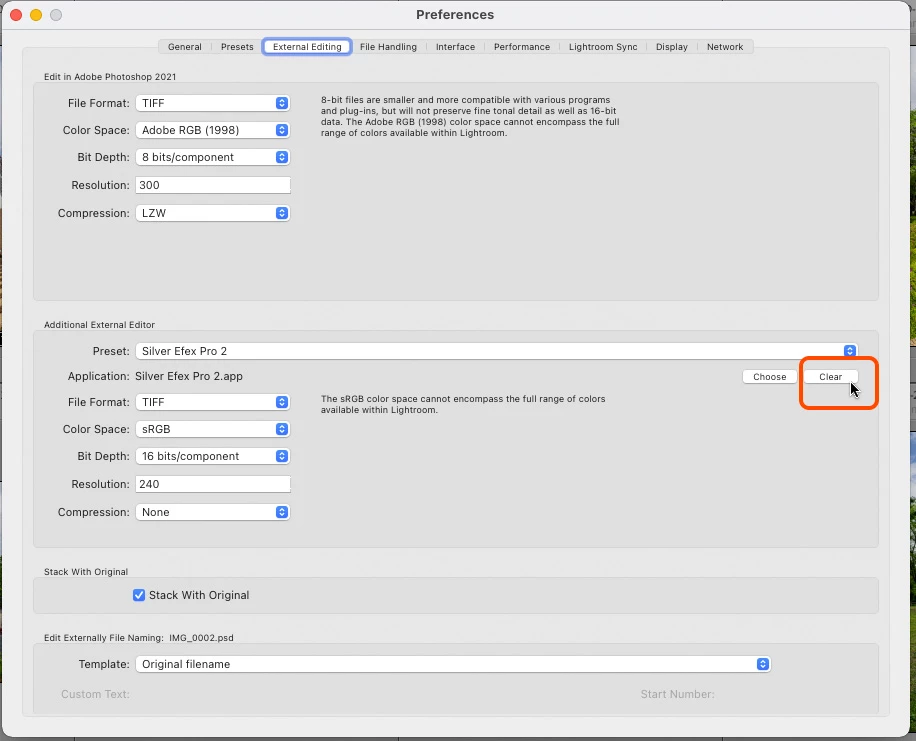The height and width of the screenshot is (741, 916).
Task: Click the Choose application button
Action: coord(769,377)
